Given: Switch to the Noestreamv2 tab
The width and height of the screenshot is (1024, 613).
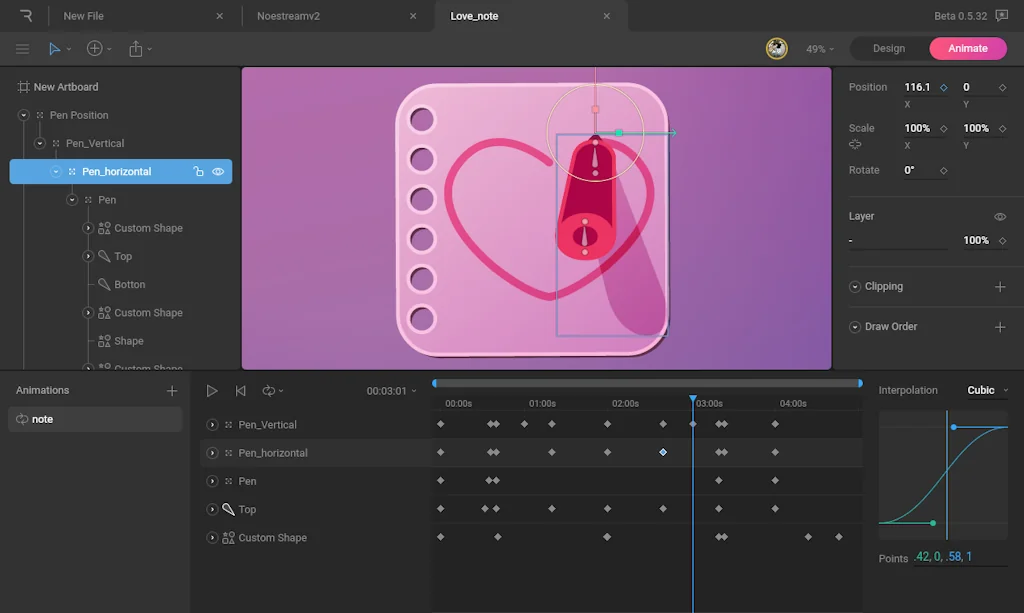Looking at the screenshot, I should point(288,16).
